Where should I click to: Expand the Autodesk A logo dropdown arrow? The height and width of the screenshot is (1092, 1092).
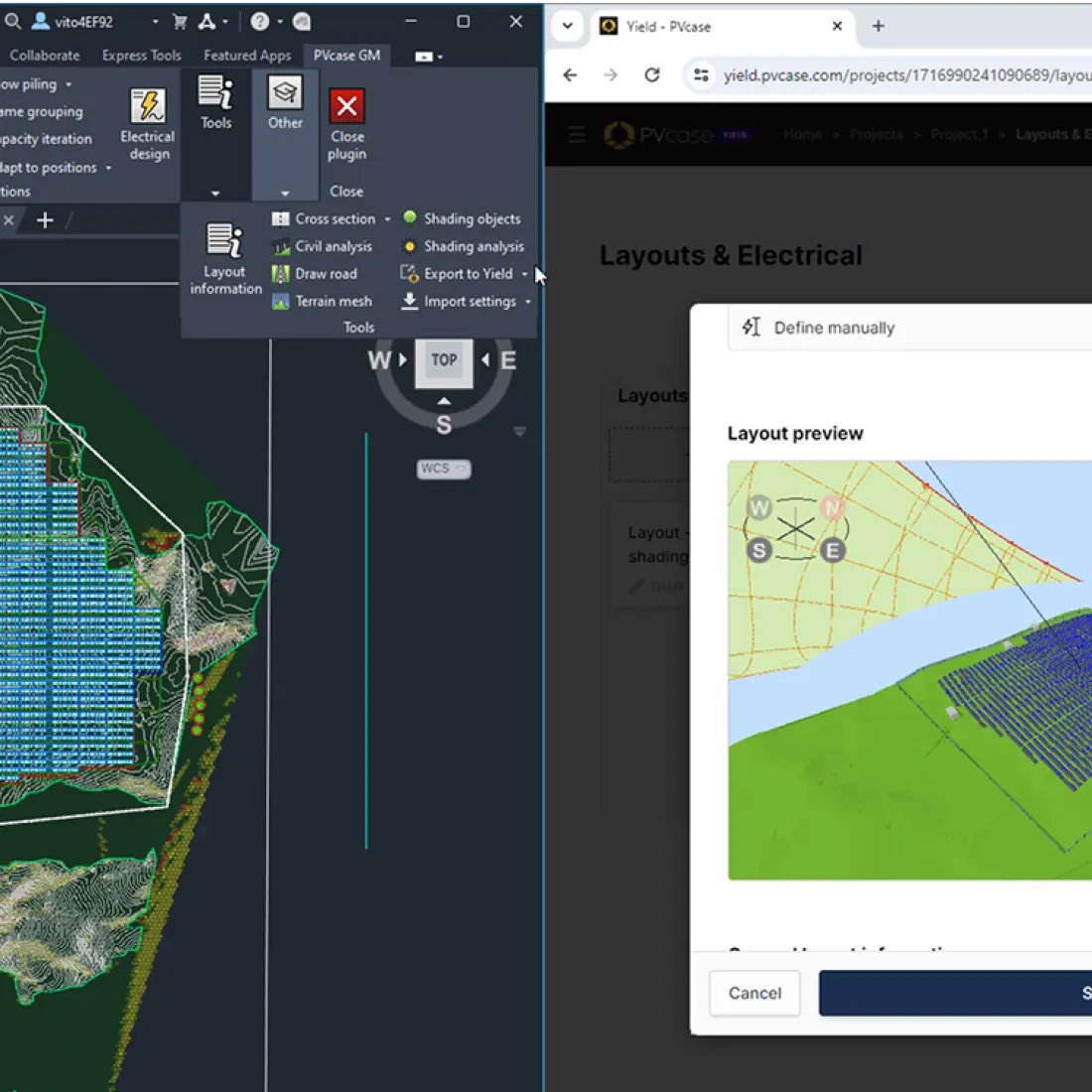[225, 22]
